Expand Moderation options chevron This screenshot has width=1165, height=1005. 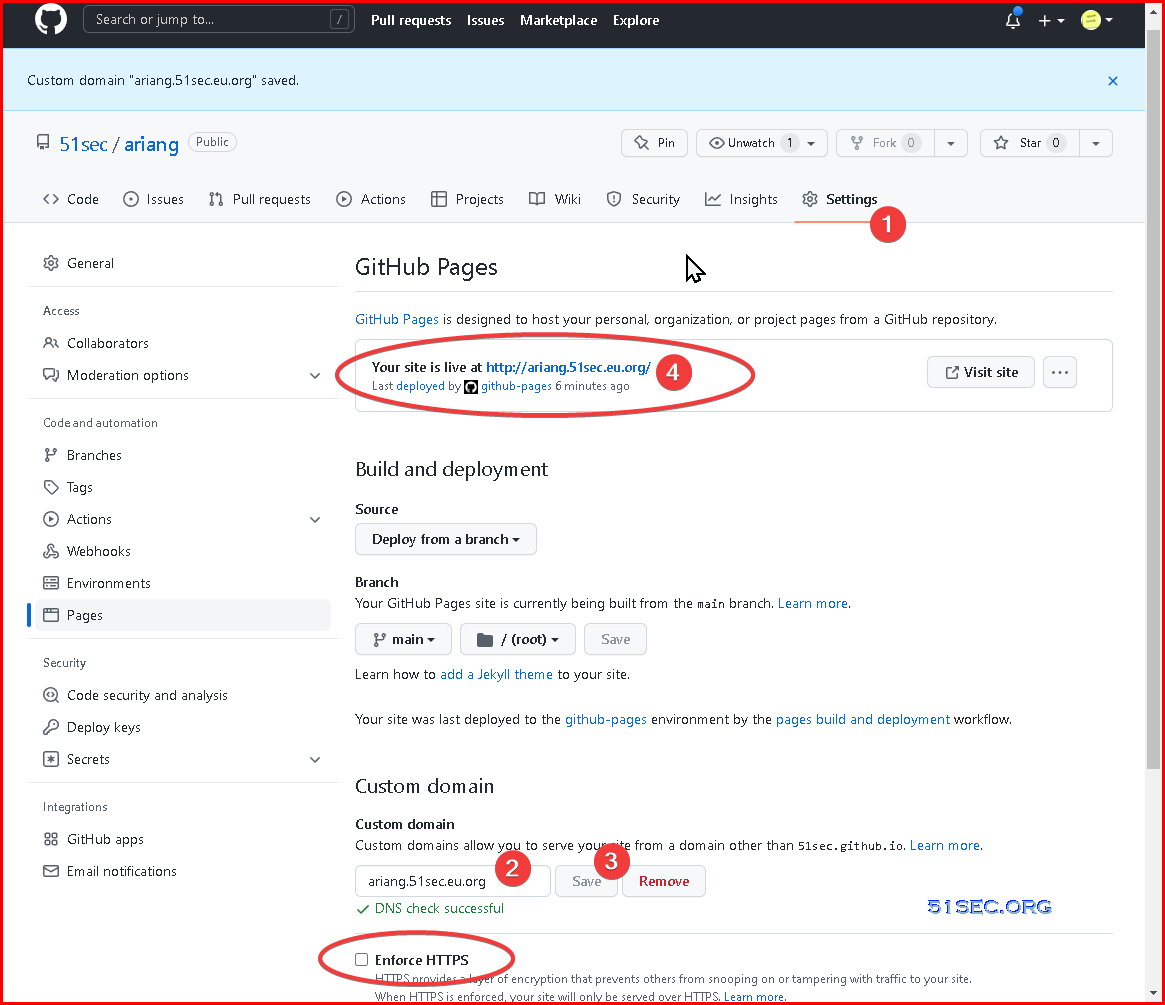pos(315,376)
